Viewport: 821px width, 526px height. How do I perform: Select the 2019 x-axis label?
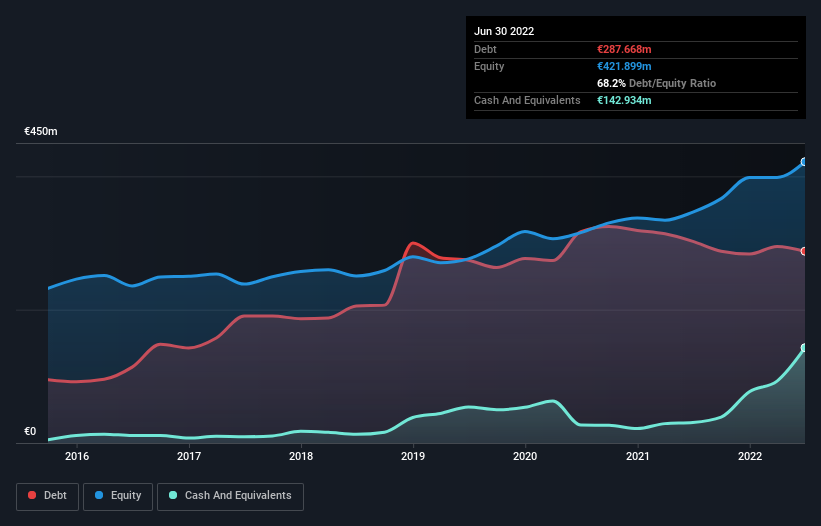(x=413, y=456)
